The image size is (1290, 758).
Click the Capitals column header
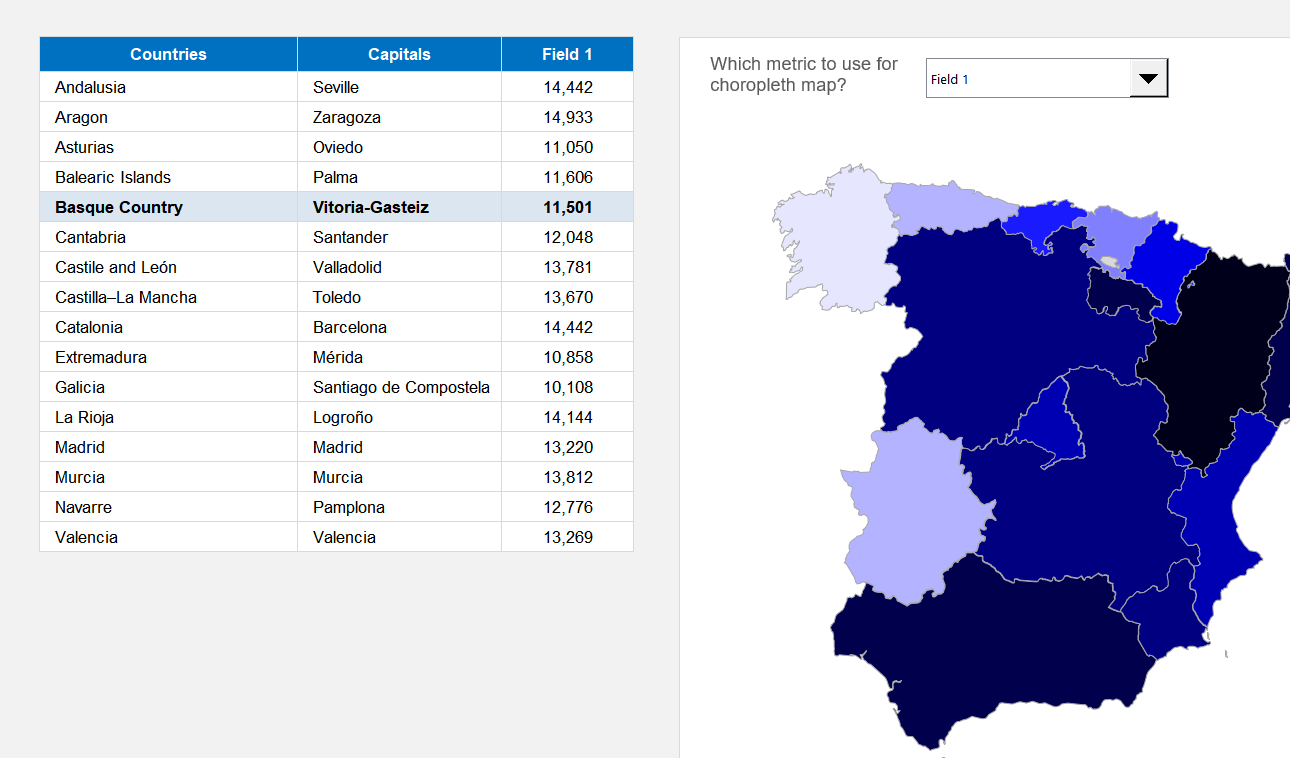pyautogui.click(x=398, y=54)
